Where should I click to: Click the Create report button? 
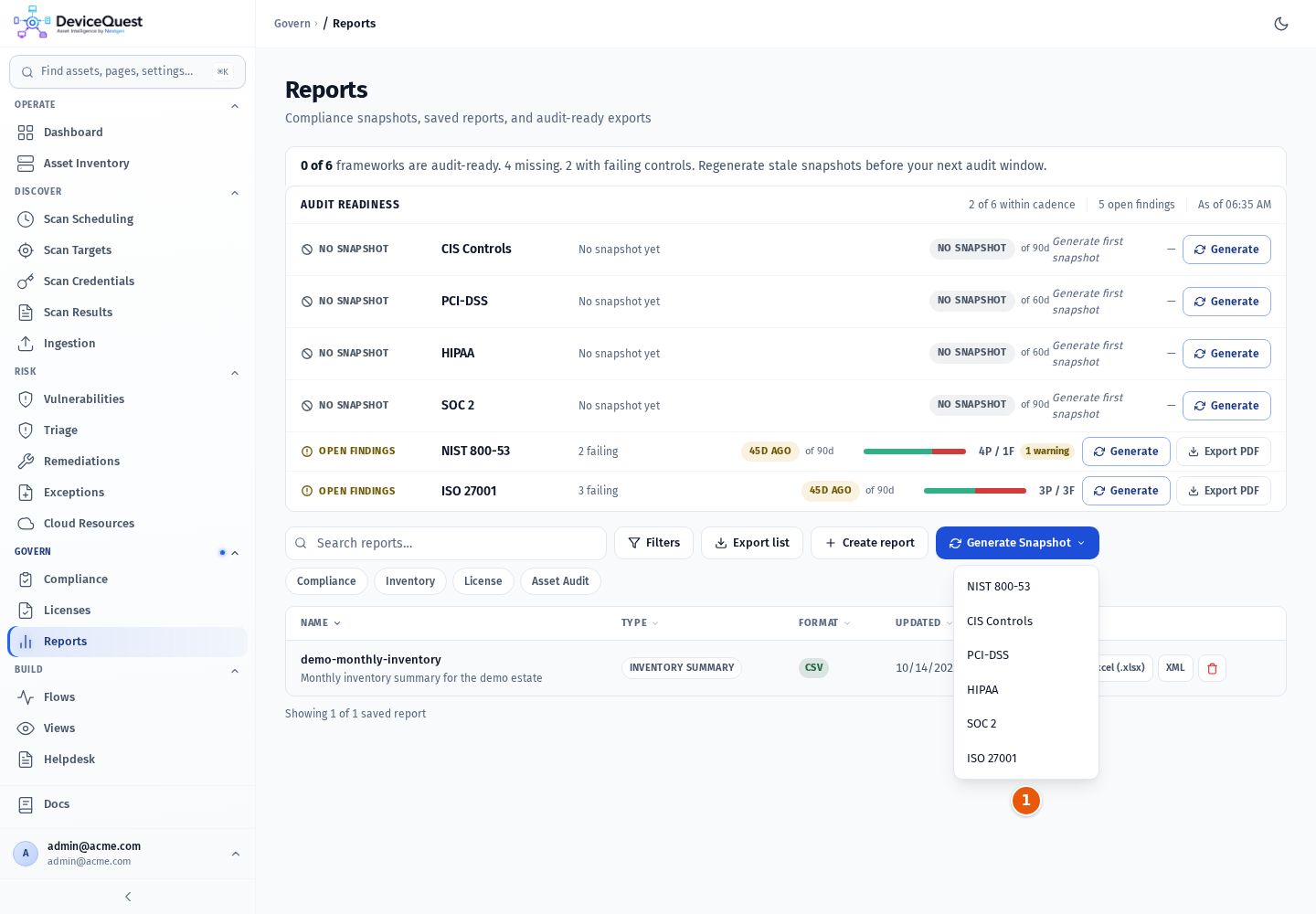point(869,543)
